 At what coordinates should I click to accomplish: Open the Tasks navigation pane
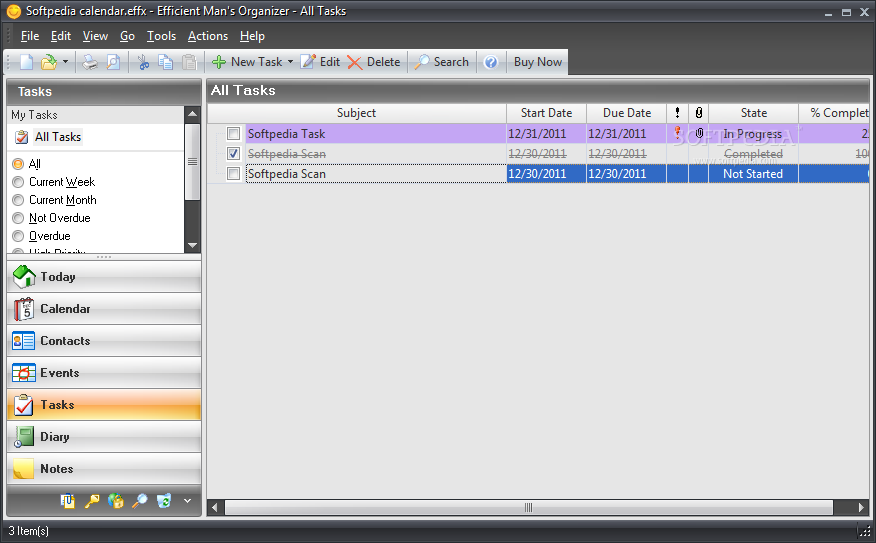(104, 405)
